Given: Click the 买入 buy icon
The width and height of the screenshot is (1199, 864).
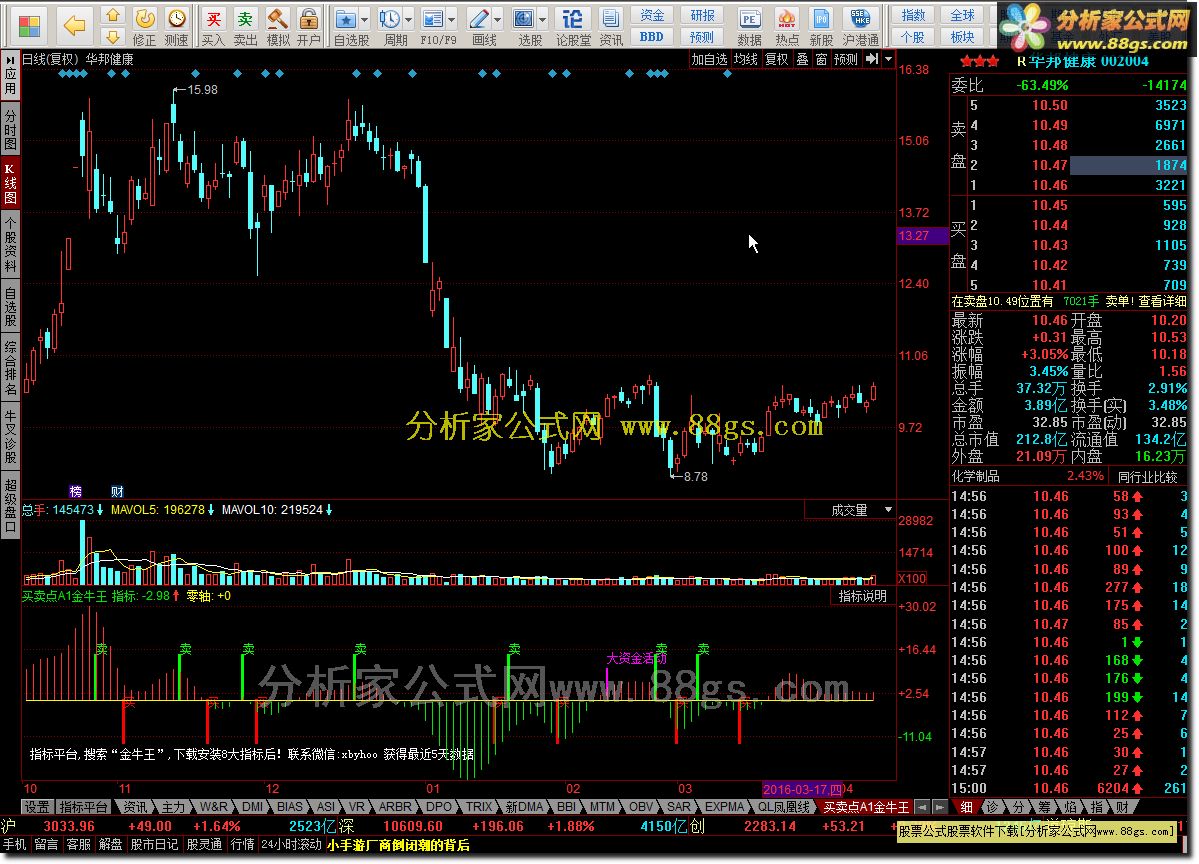Looking at the screenshot, I should pyautogui.click(x=213, y=27).
